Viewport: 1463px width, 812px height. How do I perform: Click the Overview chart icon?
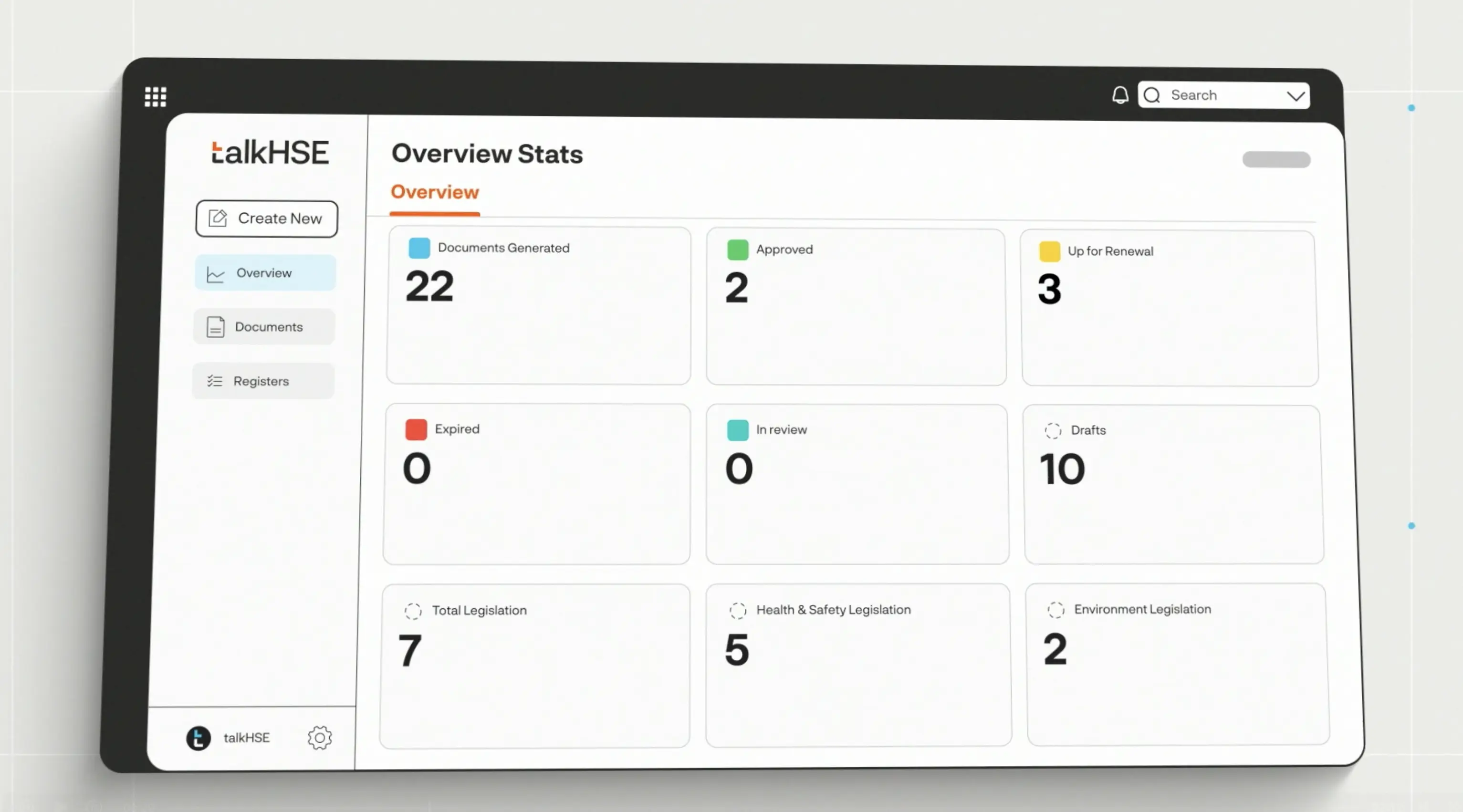(215, 274)
